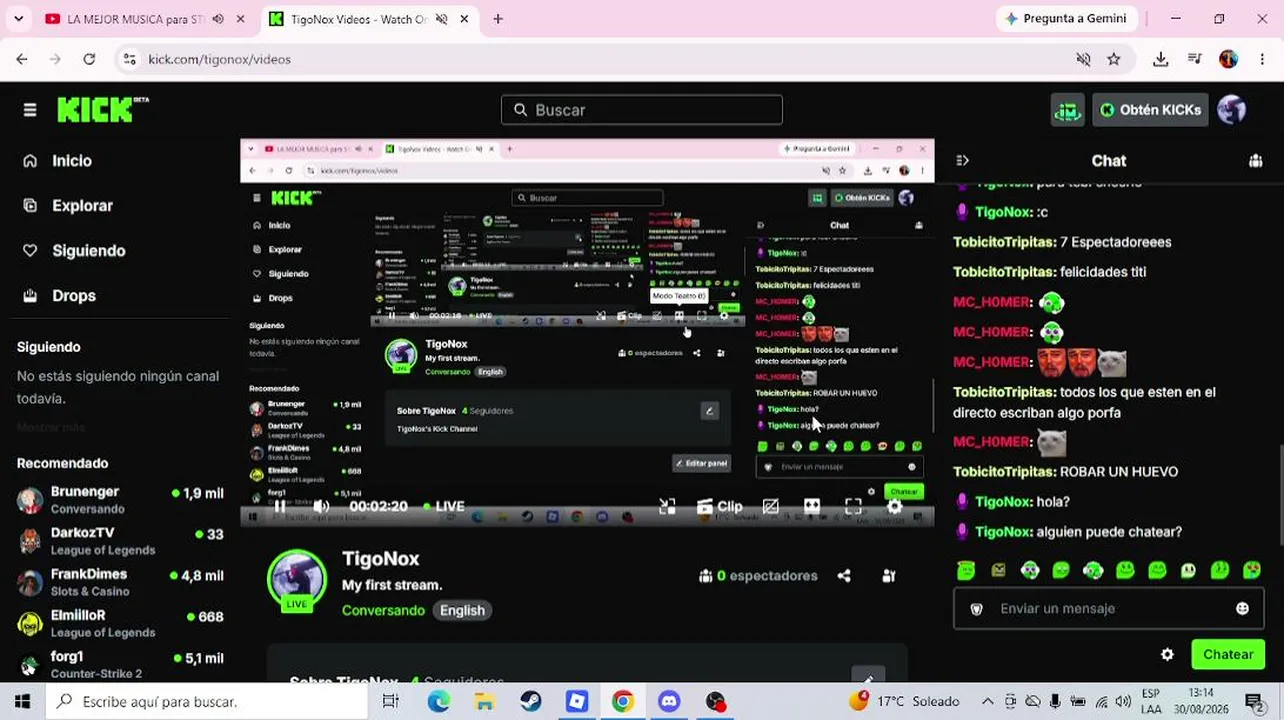Open the video player settings gear

[x=895, y=506]
